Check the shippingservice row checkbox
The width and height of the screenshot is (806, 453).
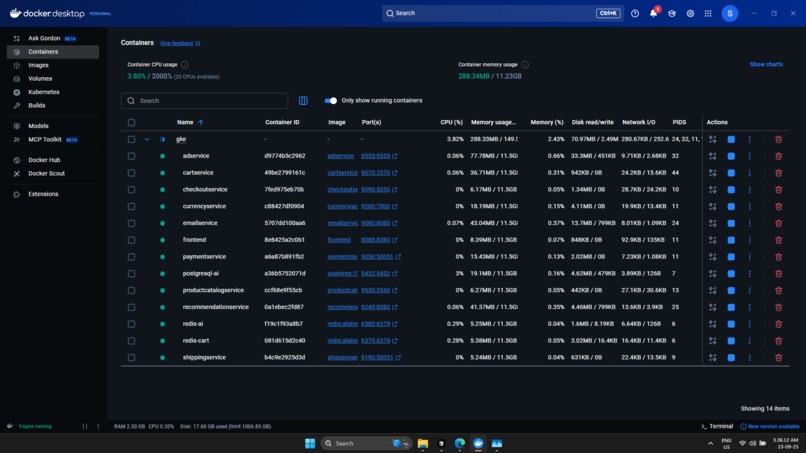pos(132,357)
